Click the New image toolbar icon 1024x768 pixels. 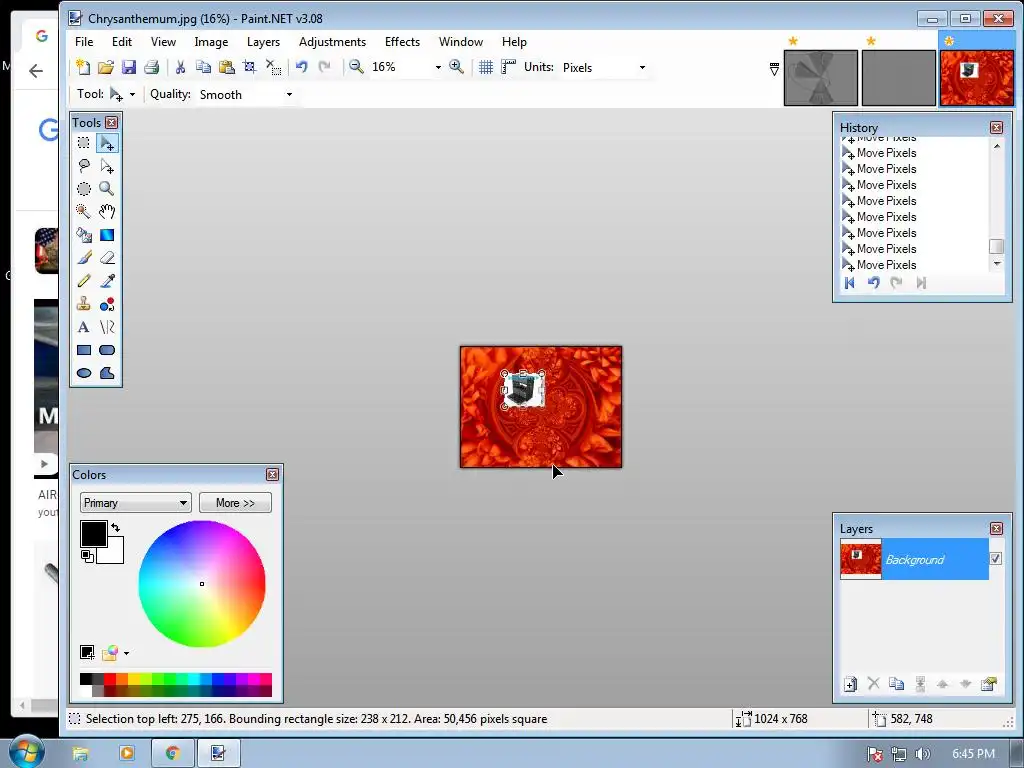(83, 67)
